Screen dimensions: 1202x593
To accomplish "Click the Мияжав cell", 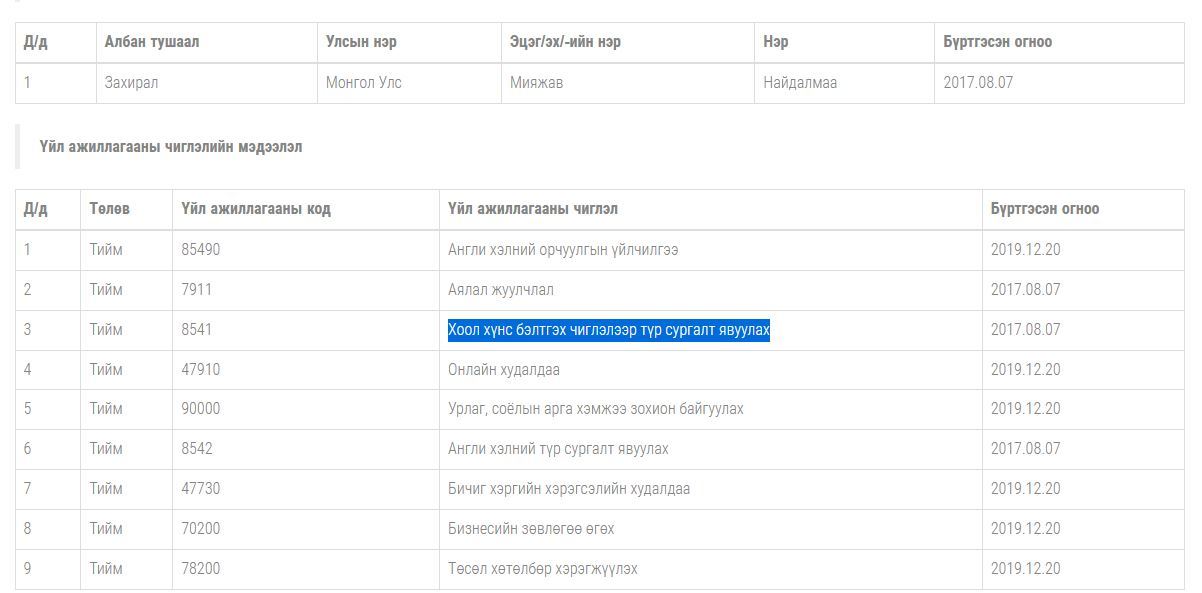I will click(x=536, y=83).
